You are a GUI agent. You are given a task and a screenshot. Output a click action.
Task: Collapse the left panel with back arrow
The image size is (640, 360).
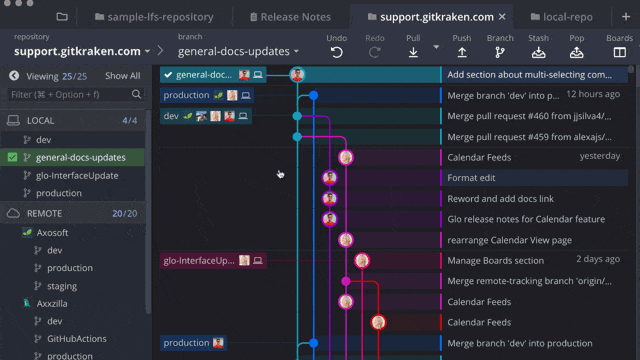tap(14, 76)
